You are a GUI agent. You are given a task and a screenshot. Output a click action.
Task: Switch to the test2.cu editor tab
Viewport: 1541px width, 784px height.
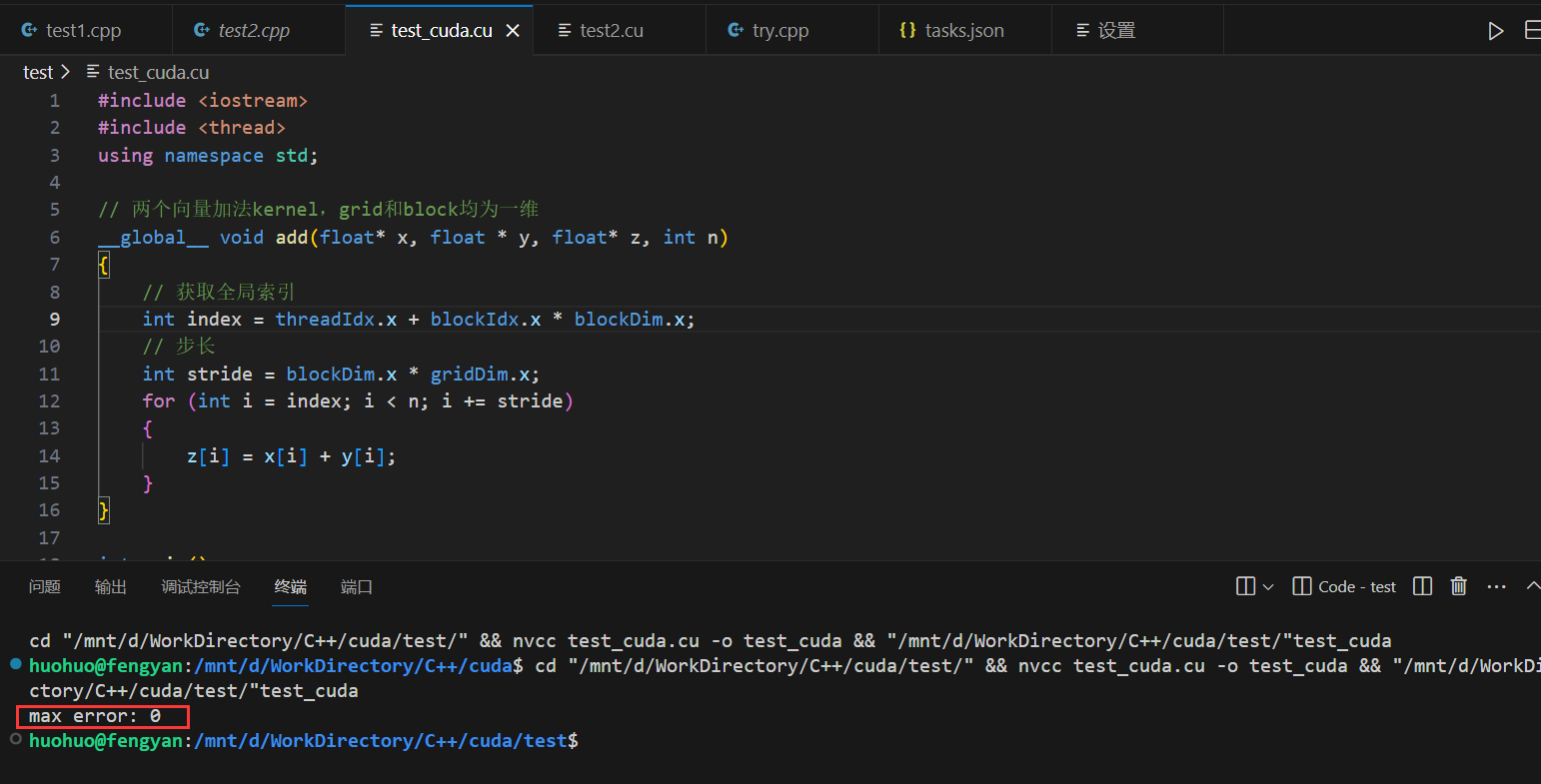611,31
